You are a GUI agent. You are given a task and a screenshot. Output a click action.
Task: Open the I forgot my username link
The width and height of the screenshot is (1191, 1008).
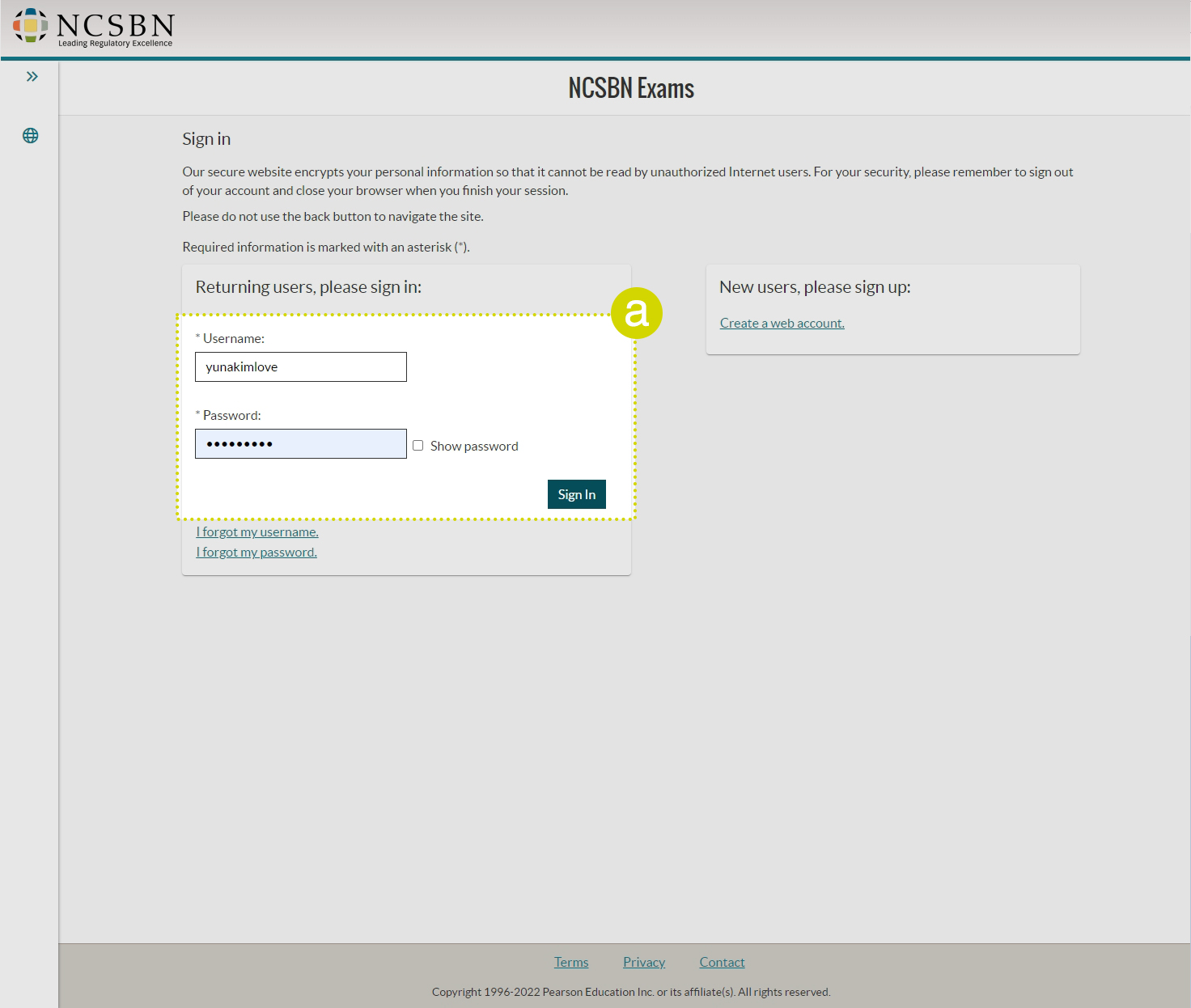coord(257,532)
